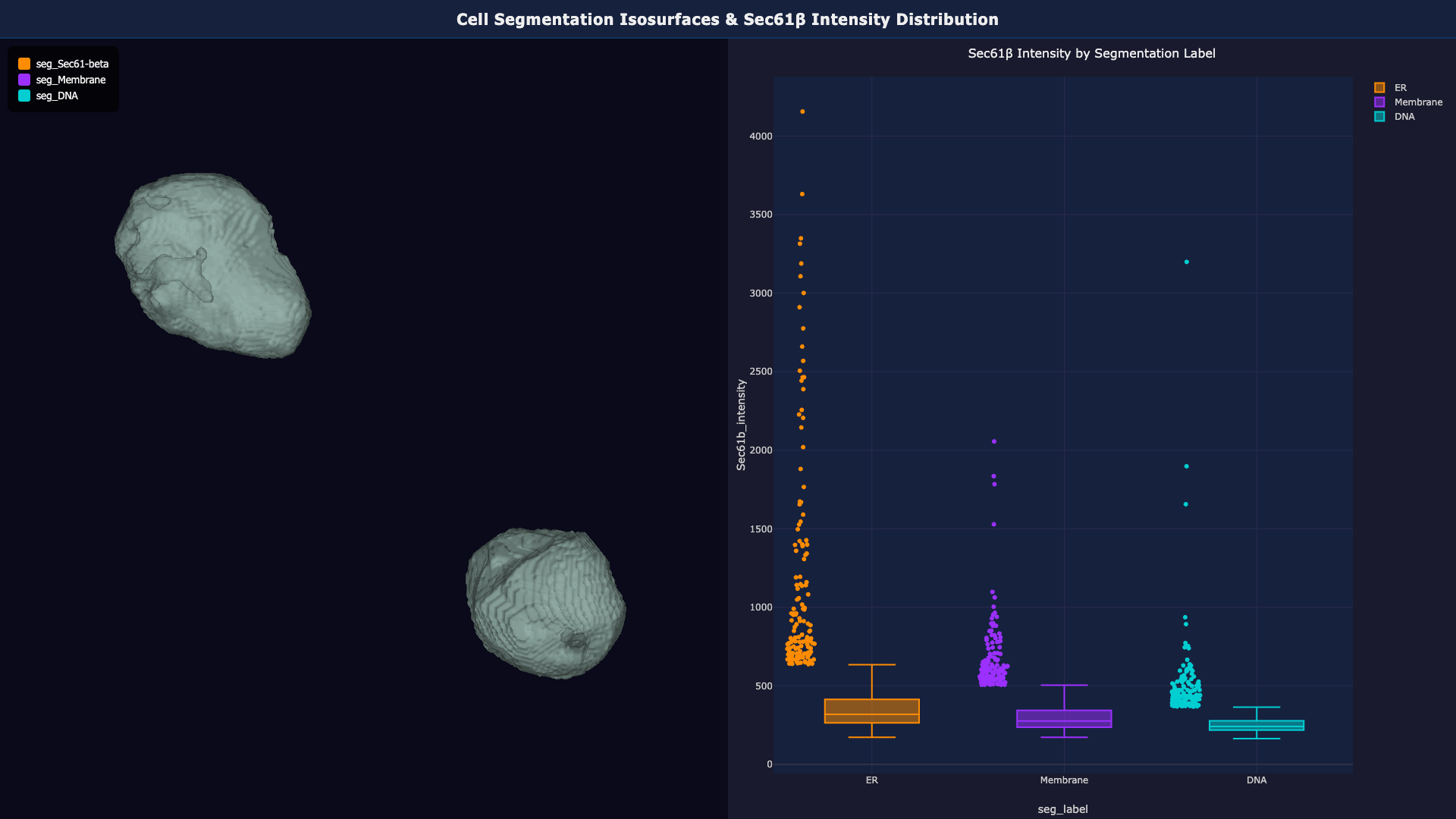Click the Membrane x-axis tick label
This screenshot has height=819, width=1456.
[x=1064, y=780]
